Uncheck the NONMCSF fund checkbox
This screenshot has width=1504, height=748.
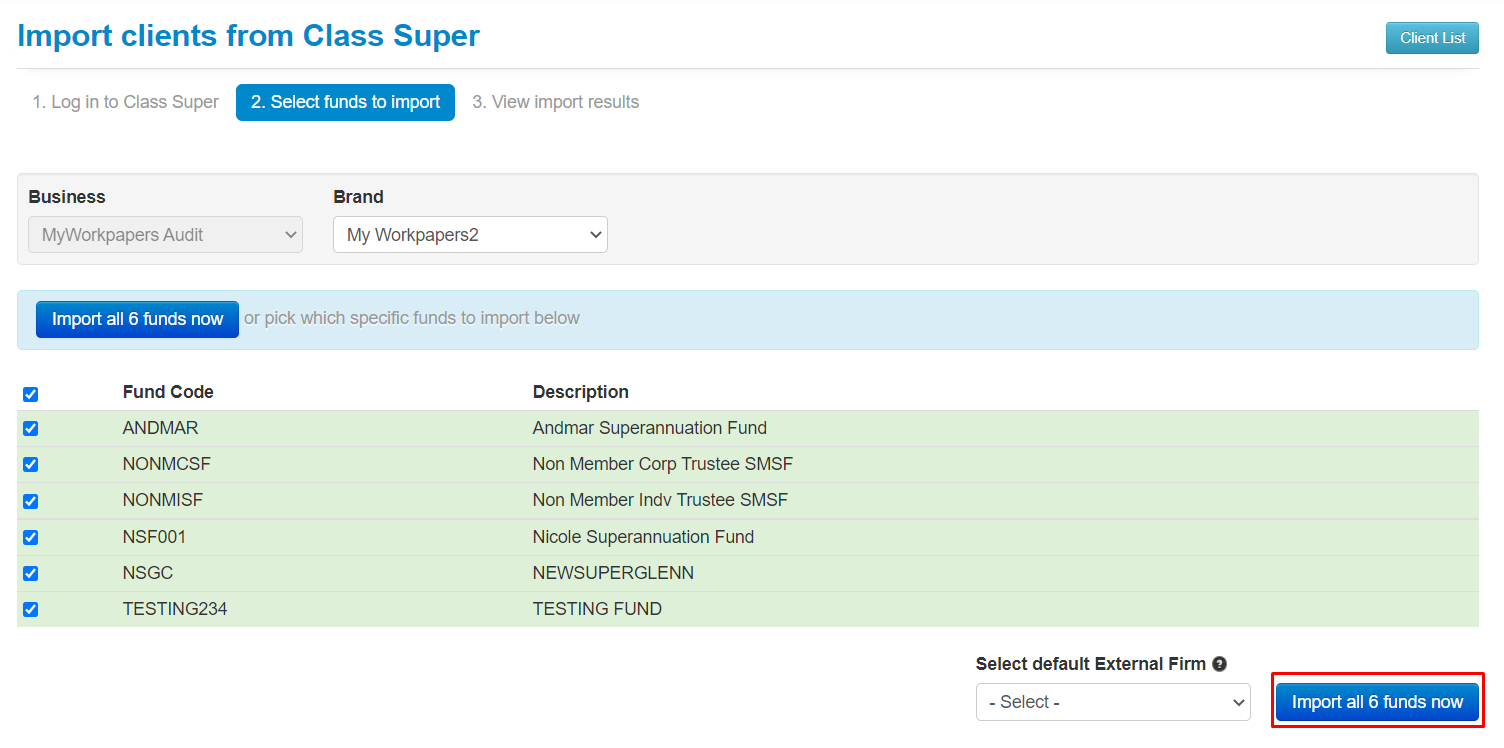(30, 464)
